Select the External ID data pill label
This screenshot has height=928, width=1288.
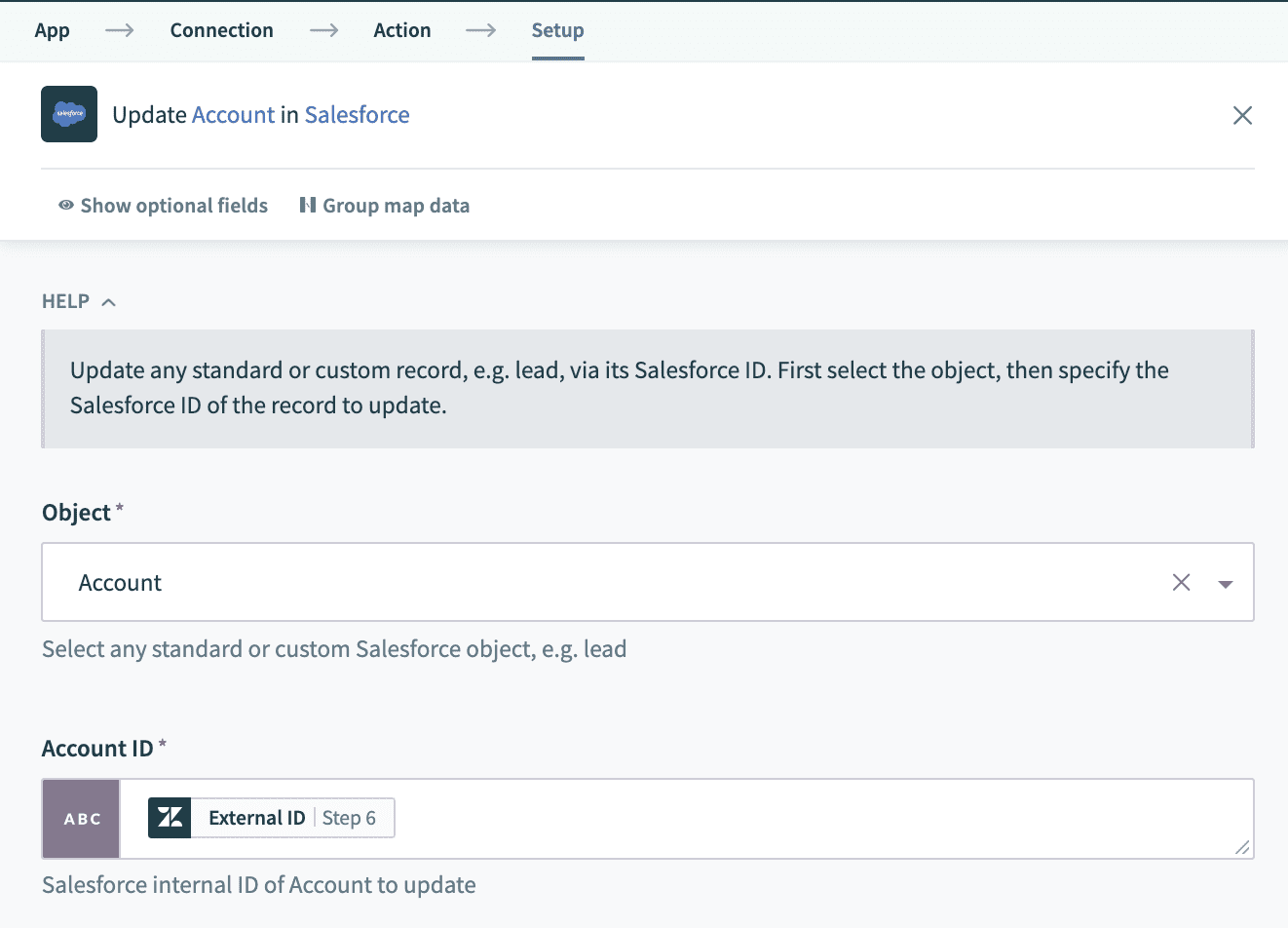pyautogui.click(x=257, y=818)
